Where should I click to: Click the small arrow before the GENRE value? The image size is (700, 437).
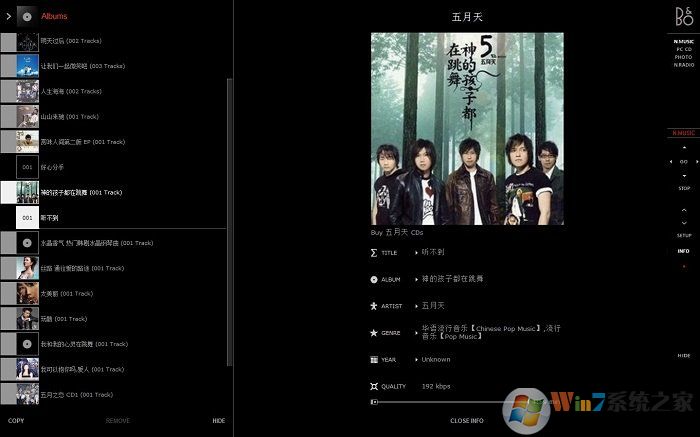click(x=416, y=333)
